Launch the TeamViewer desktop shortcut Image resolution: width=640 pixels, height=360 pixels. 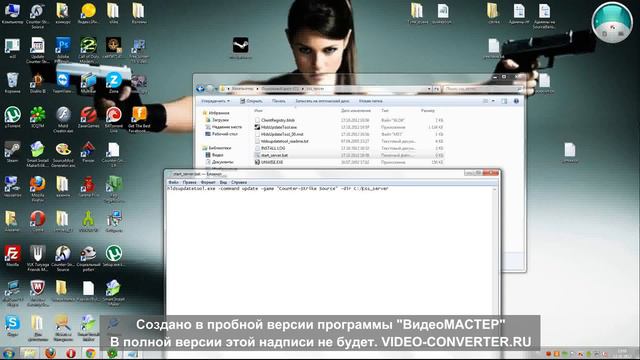point(63,82)
